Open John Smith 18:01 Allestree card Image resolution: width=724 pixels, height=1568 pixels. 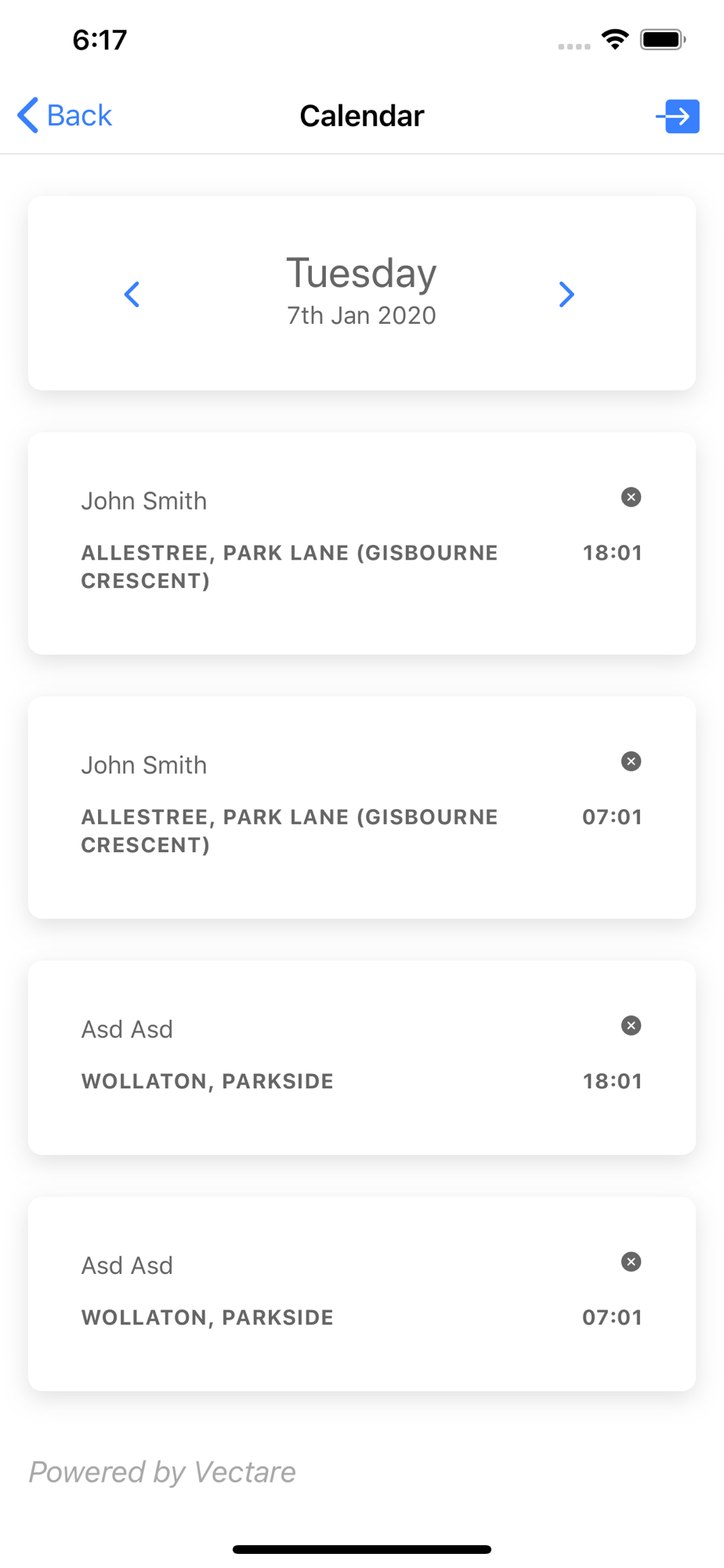pyautogui.click(x=362, y=543)
